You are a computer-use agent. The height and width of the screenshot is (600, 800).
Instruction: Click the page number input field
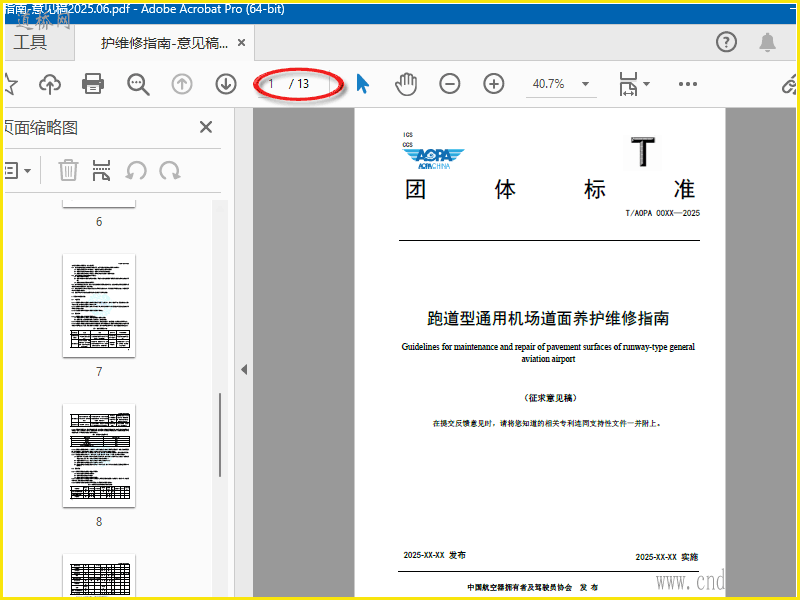[x=273, y=84]
